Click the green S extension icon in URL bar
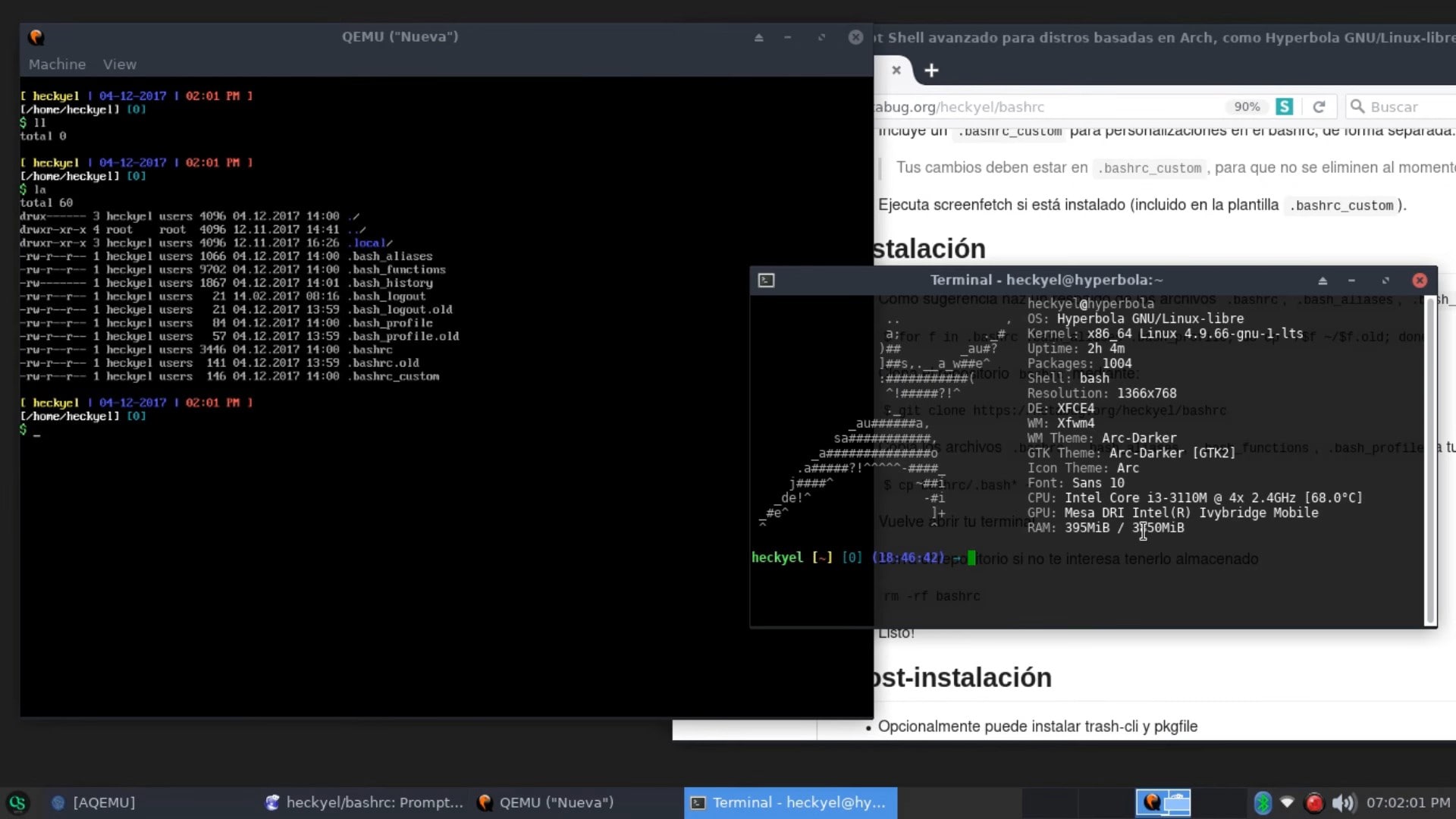This screenshot has height=819, width=1456. 1284,107
